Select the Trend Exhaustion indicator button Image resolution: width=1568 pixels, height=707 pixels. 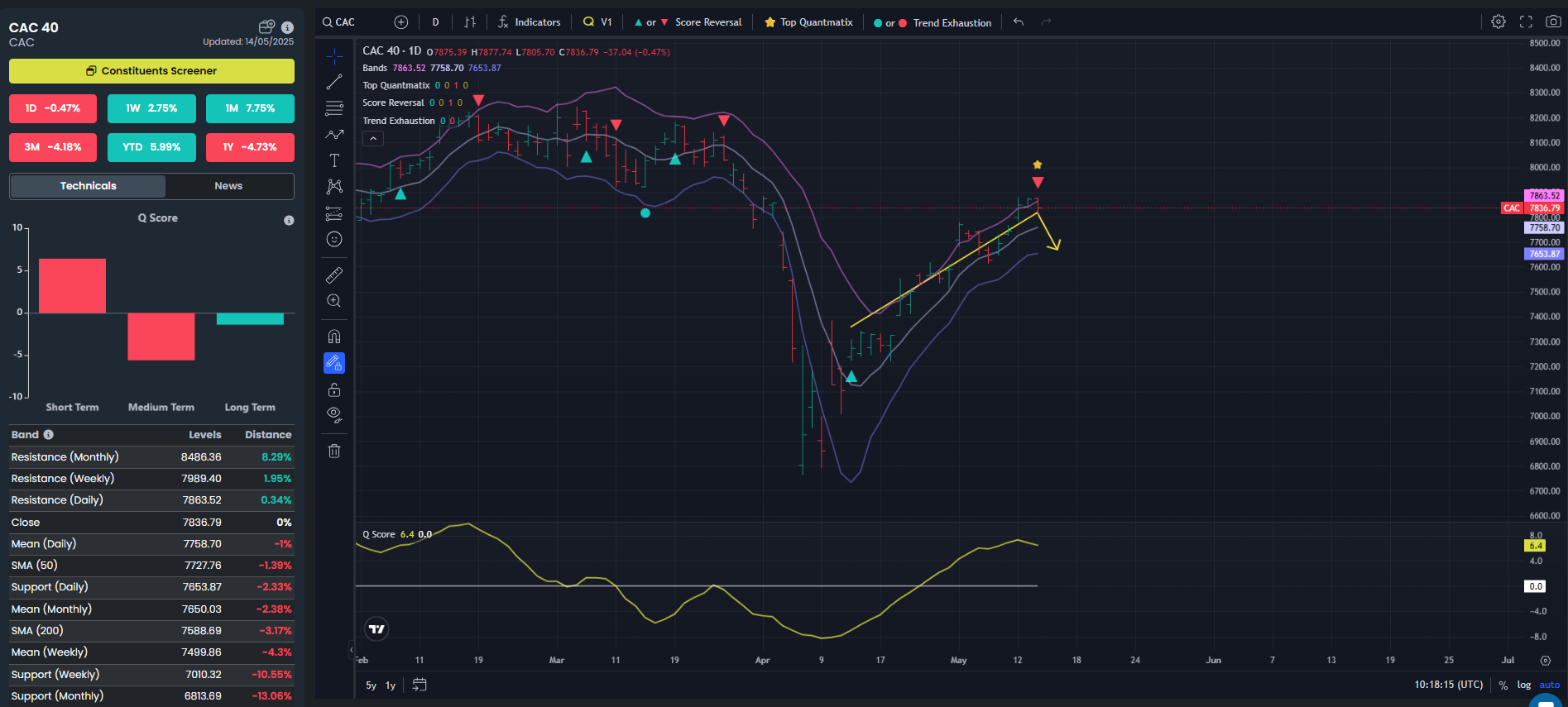tap(933, 22)
